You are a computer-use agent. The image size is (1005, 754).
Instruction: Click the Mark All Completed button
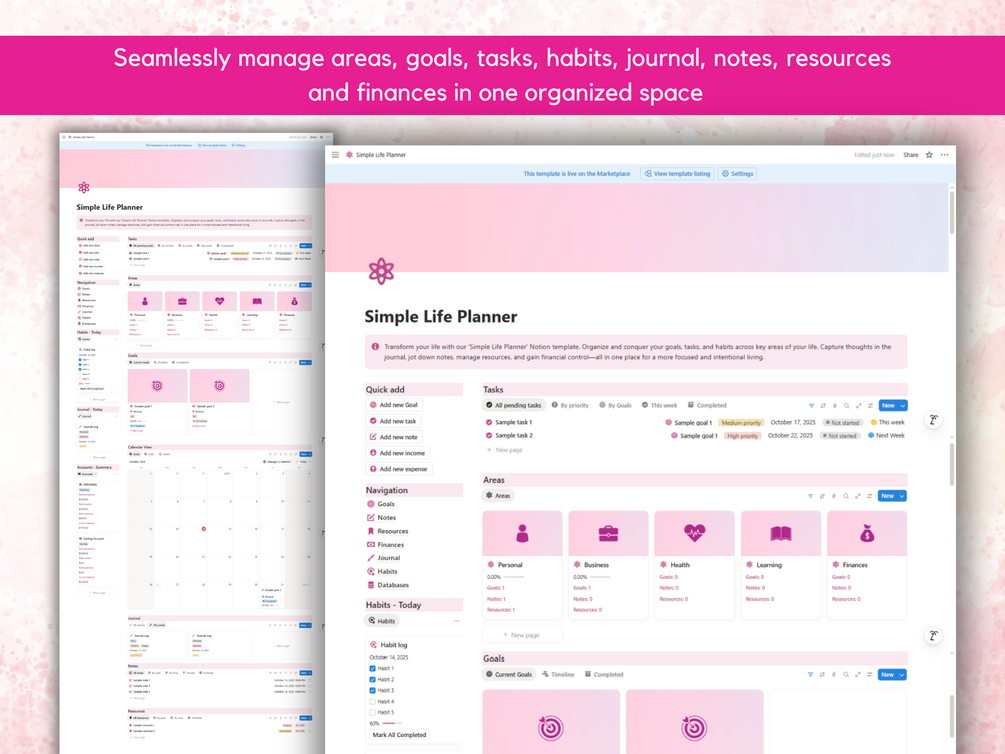tap(399, 735)
